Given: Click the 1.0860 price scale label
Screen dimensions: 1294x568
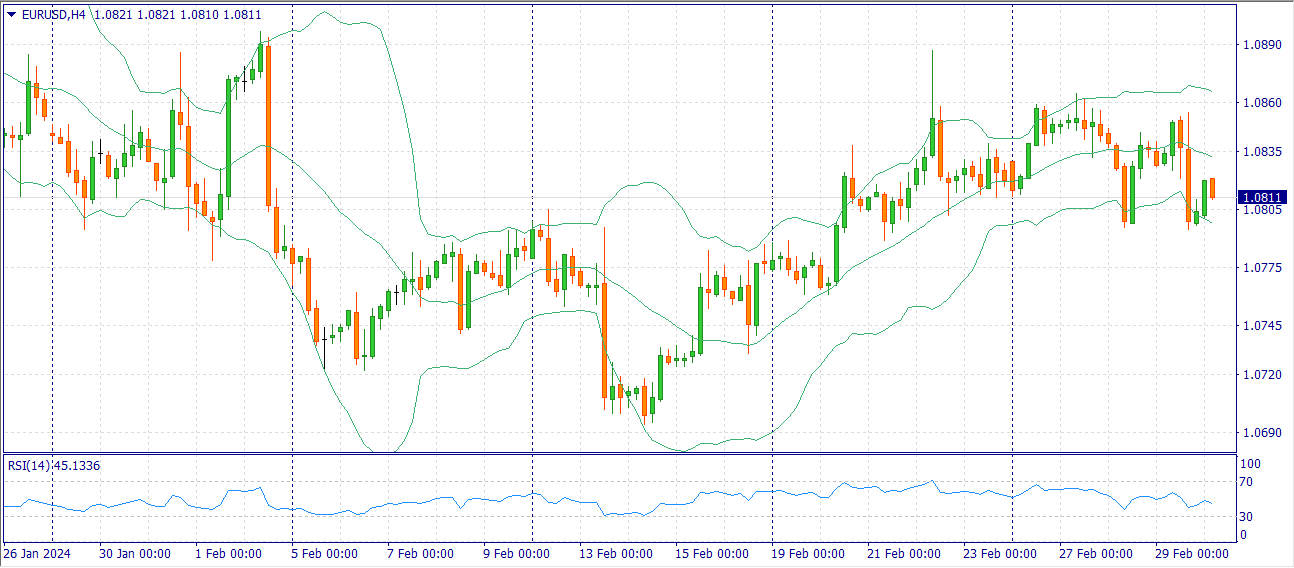Looking at the screenshot, I should tap(1258, 103).
